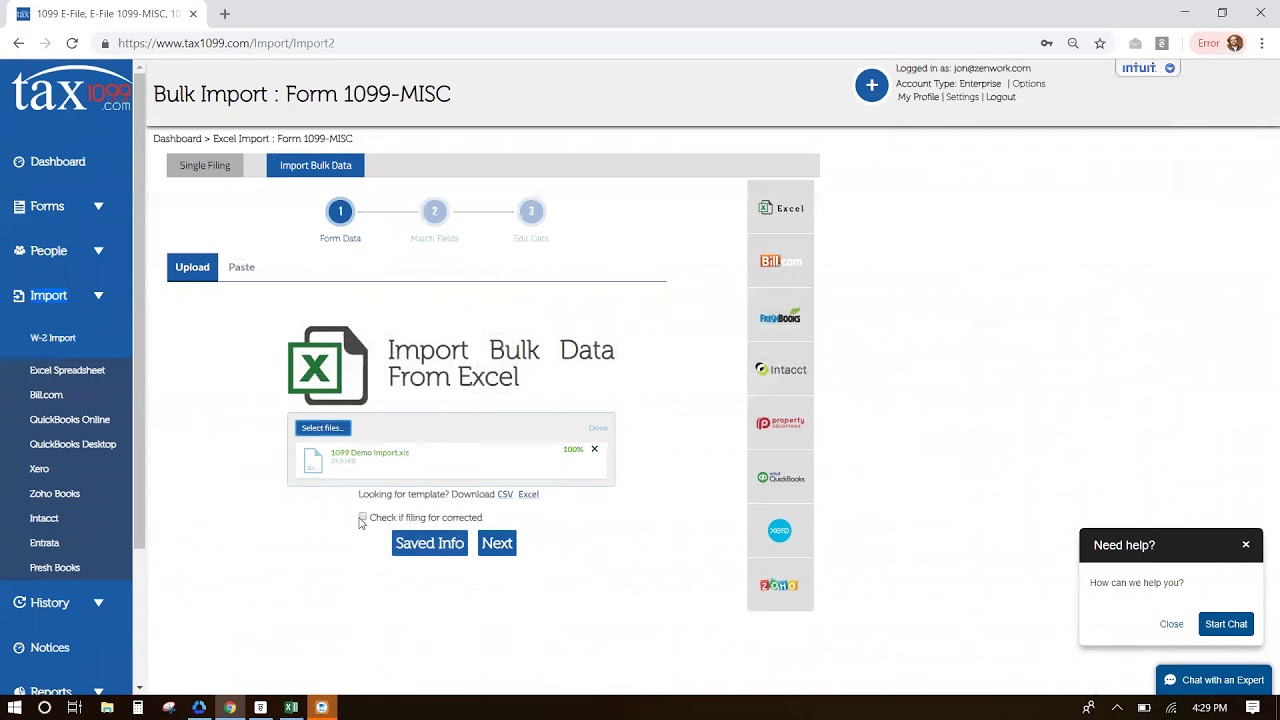Open the saved passwords key icon
The width and height of the screenshot is (1280, 720).
[x=1046, y=43]
